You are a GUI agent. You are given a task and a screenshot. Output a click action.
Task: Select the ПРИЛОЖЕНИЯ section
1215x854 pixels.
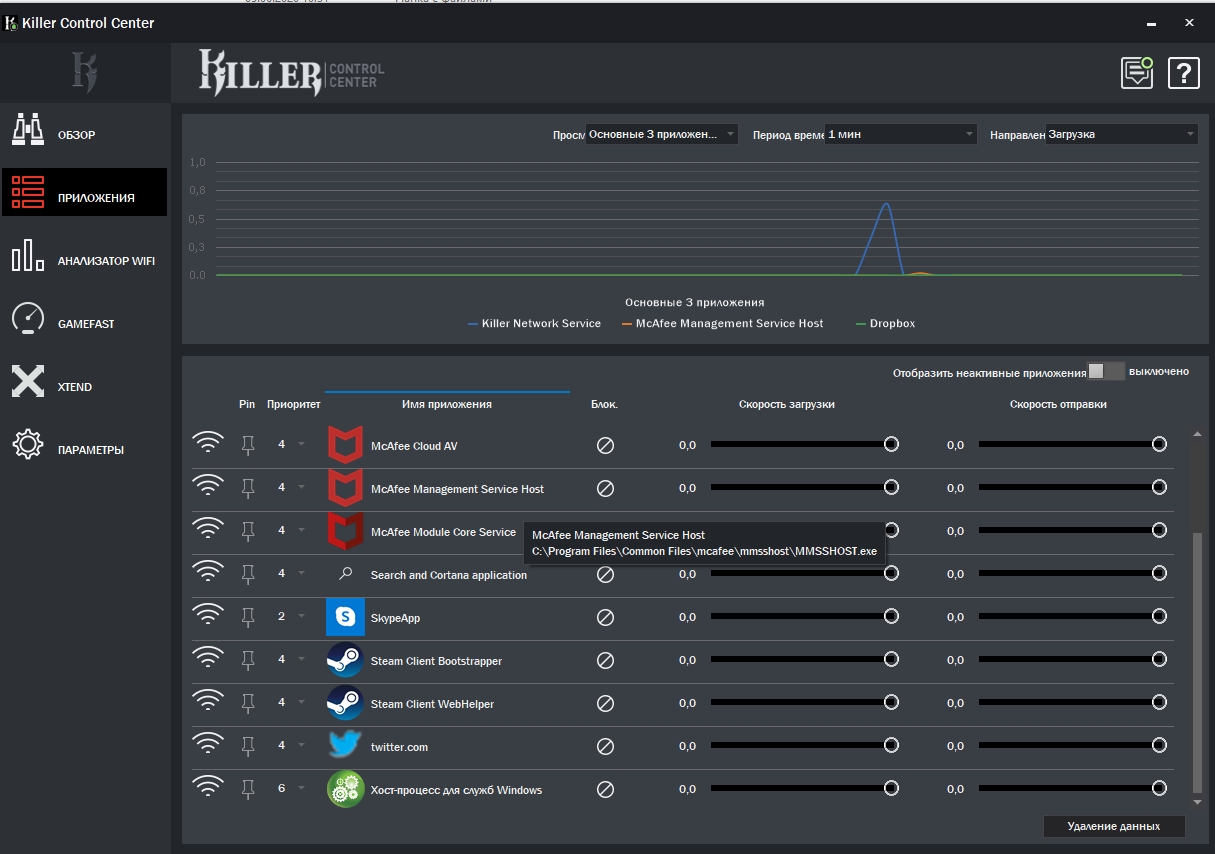(84, 192)
